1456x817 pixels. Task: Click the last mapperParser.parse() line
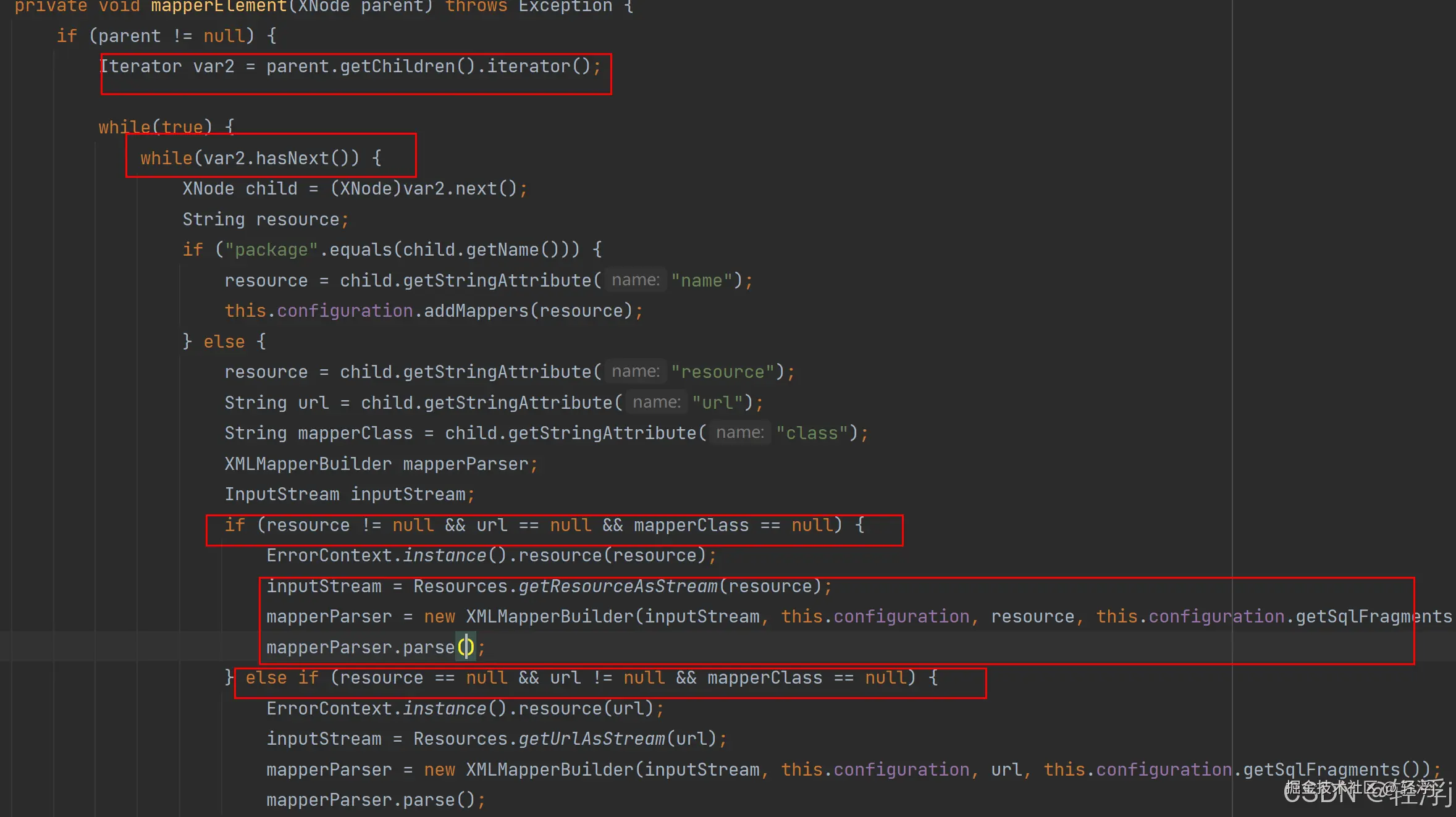[375, 800]
